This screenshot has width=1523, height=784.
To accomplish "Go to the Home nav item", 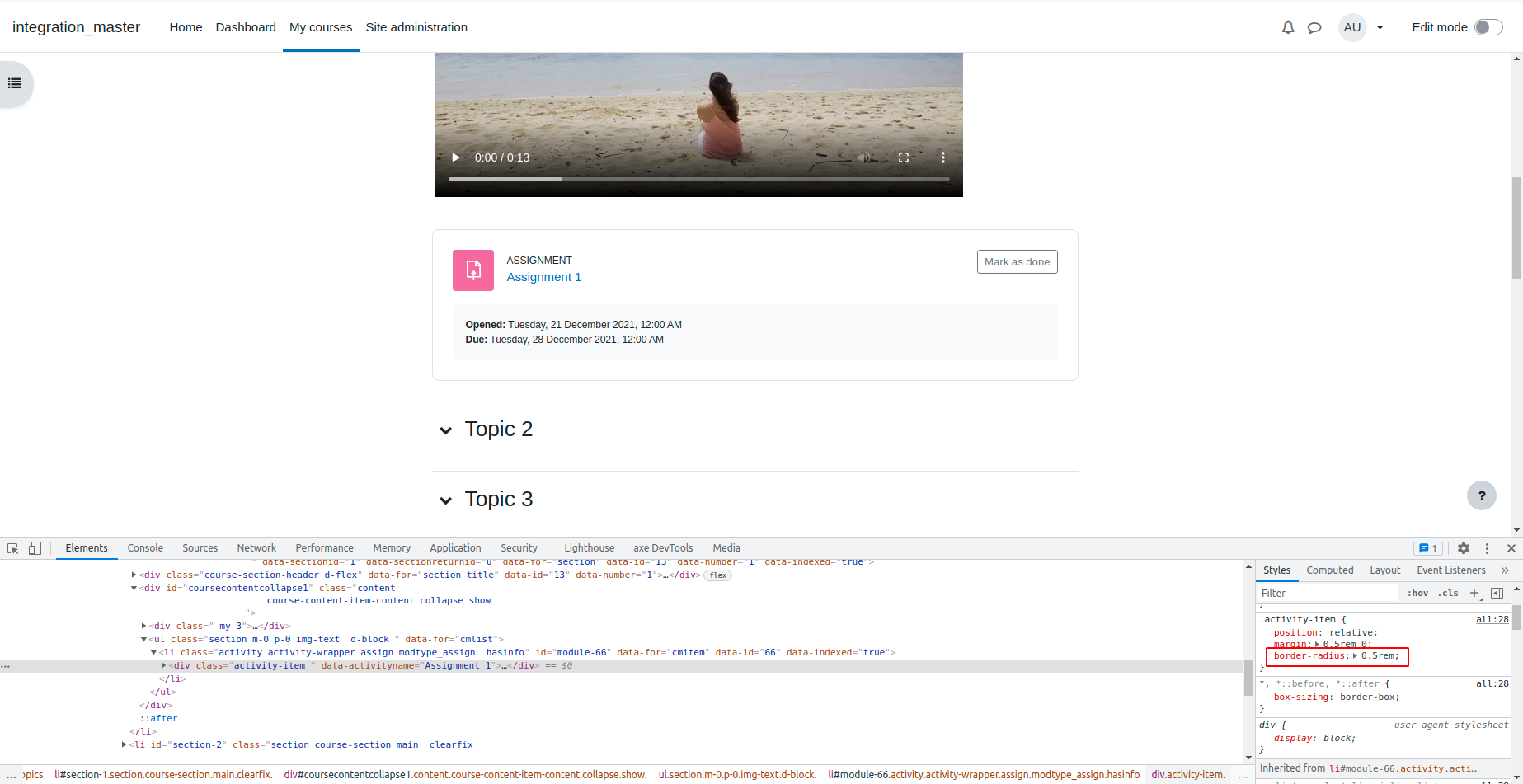I will coord(186,27).
